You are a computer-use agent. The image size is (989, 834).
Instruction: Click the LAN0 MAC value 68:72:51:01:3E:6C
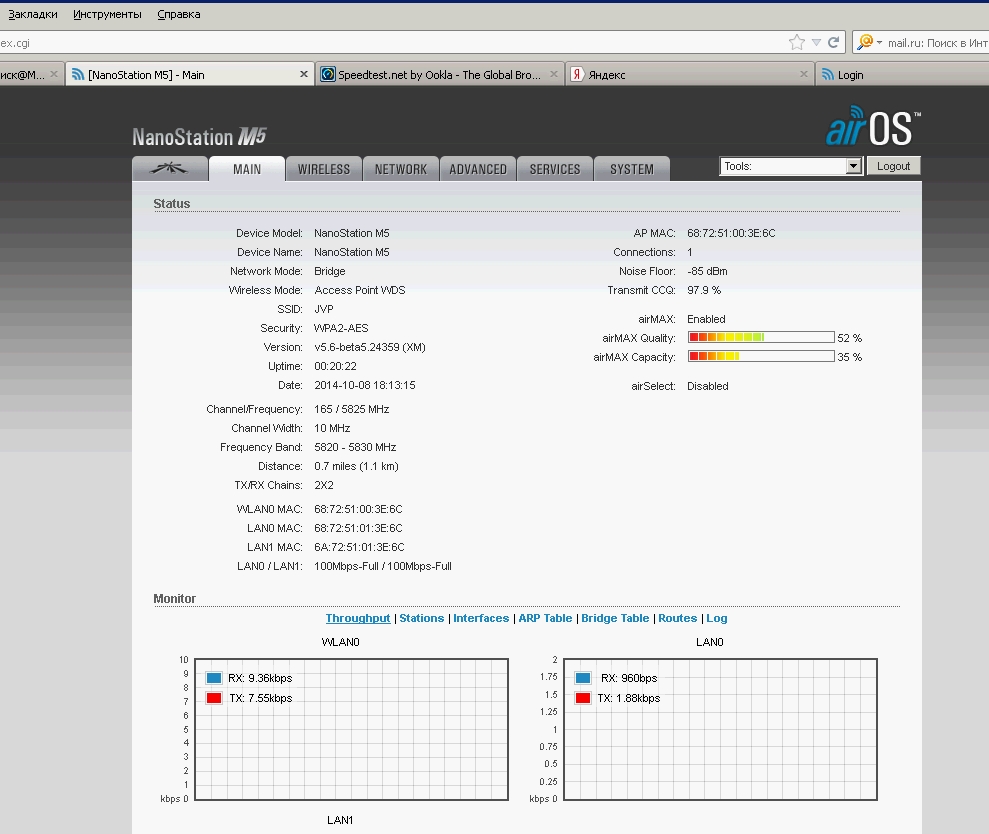click(358, 528)
